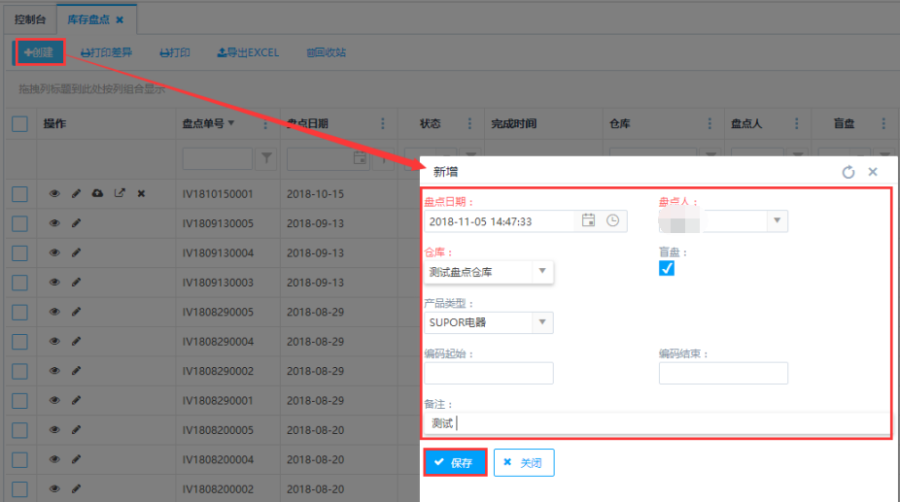900x502 pixels.
Task: Uncheck the 盲盘 checkbox
Action: pos(667,269)
